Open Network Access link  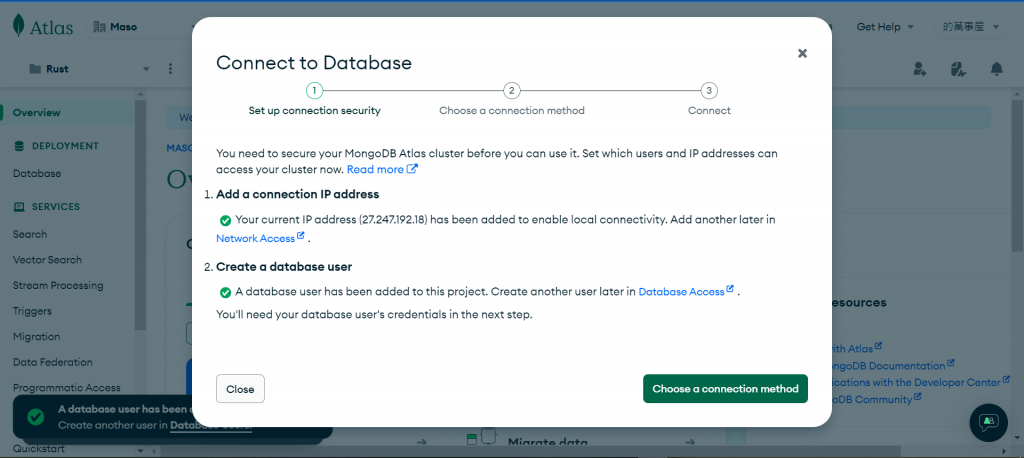(260, 238)
